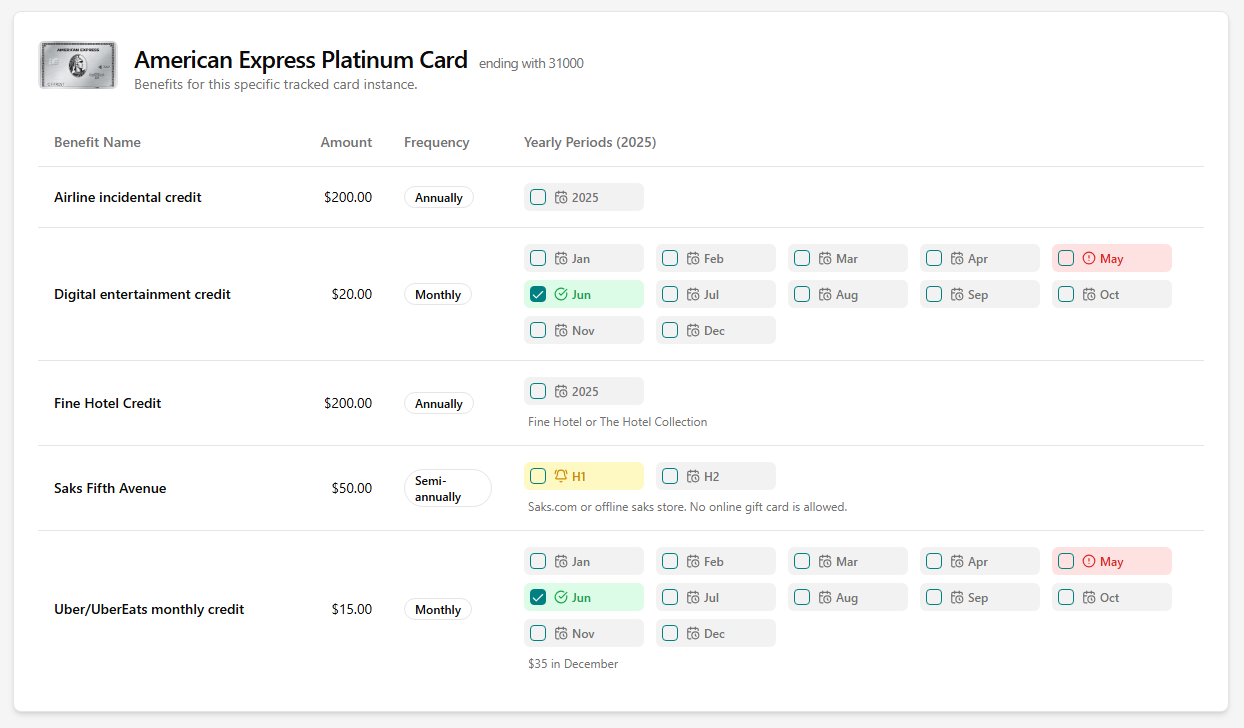Click the calendar icon for Digital entertainment Mar
The height and width of the screenshot is (728, 1244).
coord(825,258)
